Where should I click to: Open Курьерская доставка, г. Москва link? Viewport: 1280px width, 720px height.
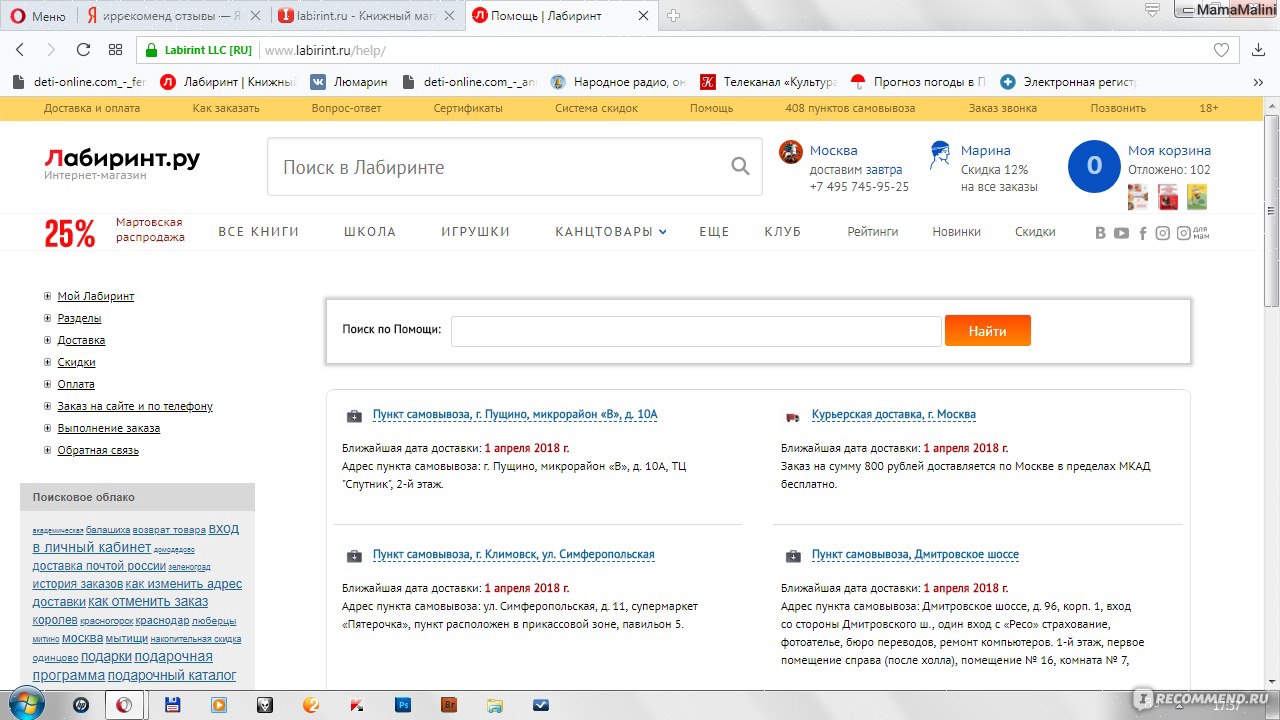pyautogui.click(x=893, y=414)
